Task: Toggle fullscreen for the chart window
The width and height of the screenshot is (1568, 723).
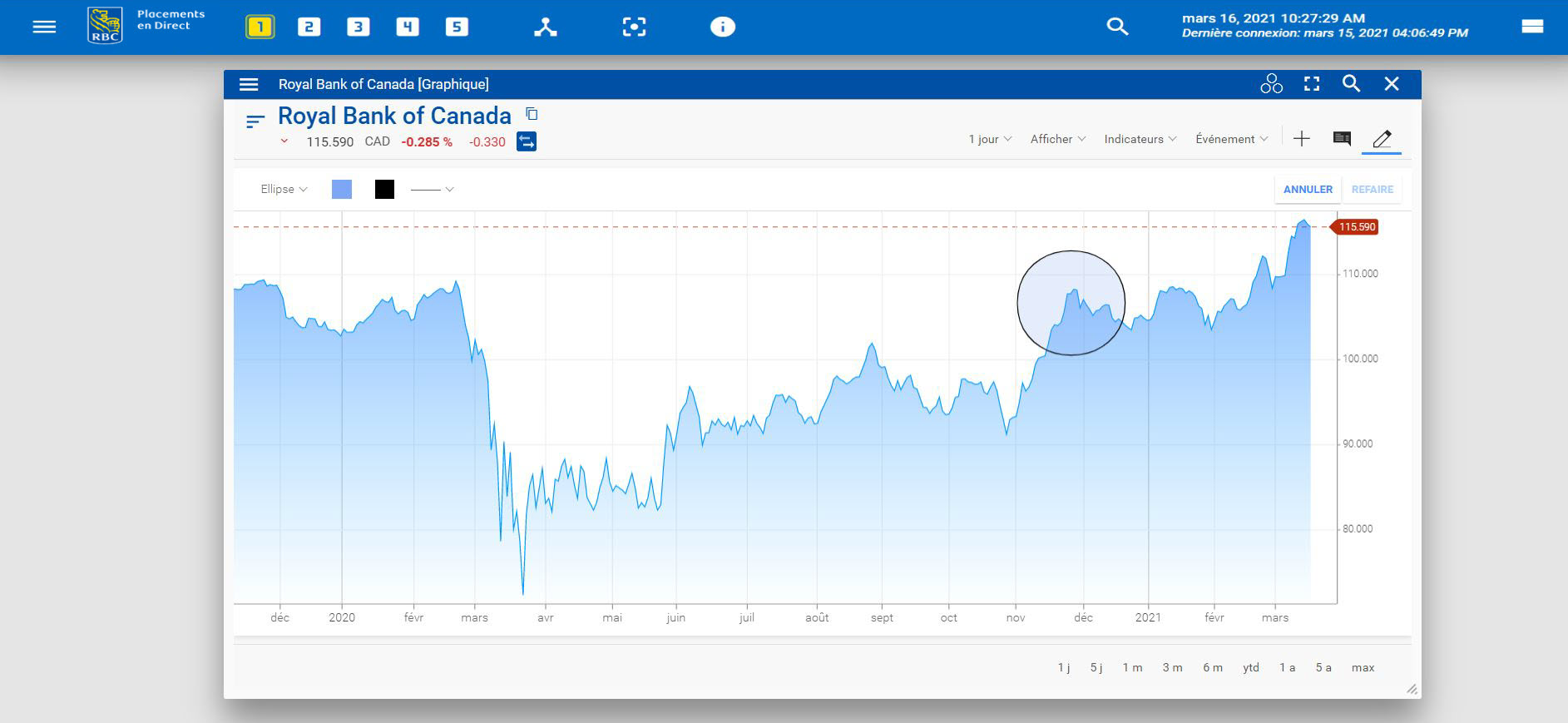Action: 1312,84
